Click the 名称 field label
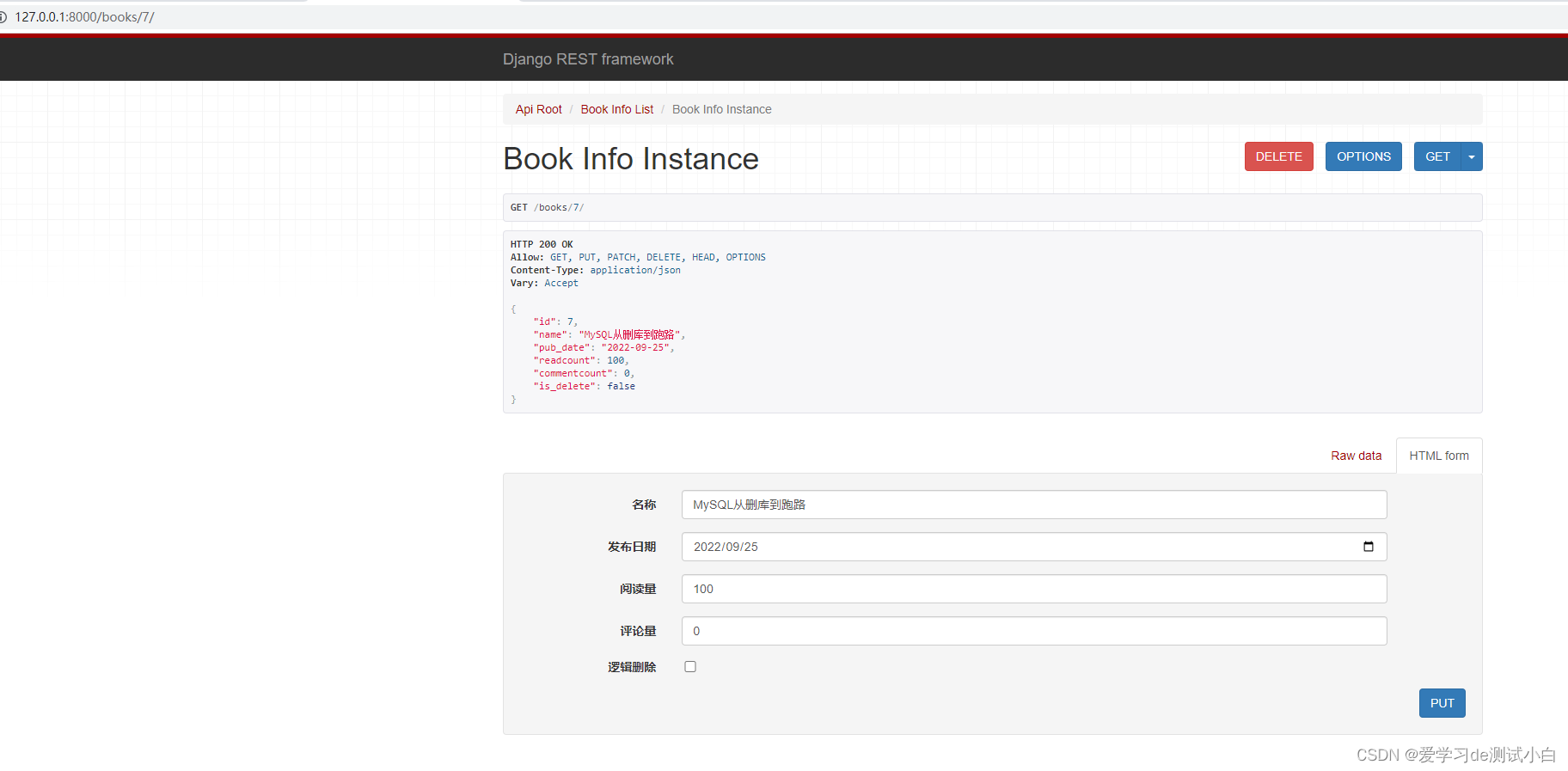1568x771 pixels. [x=644, y=505]
